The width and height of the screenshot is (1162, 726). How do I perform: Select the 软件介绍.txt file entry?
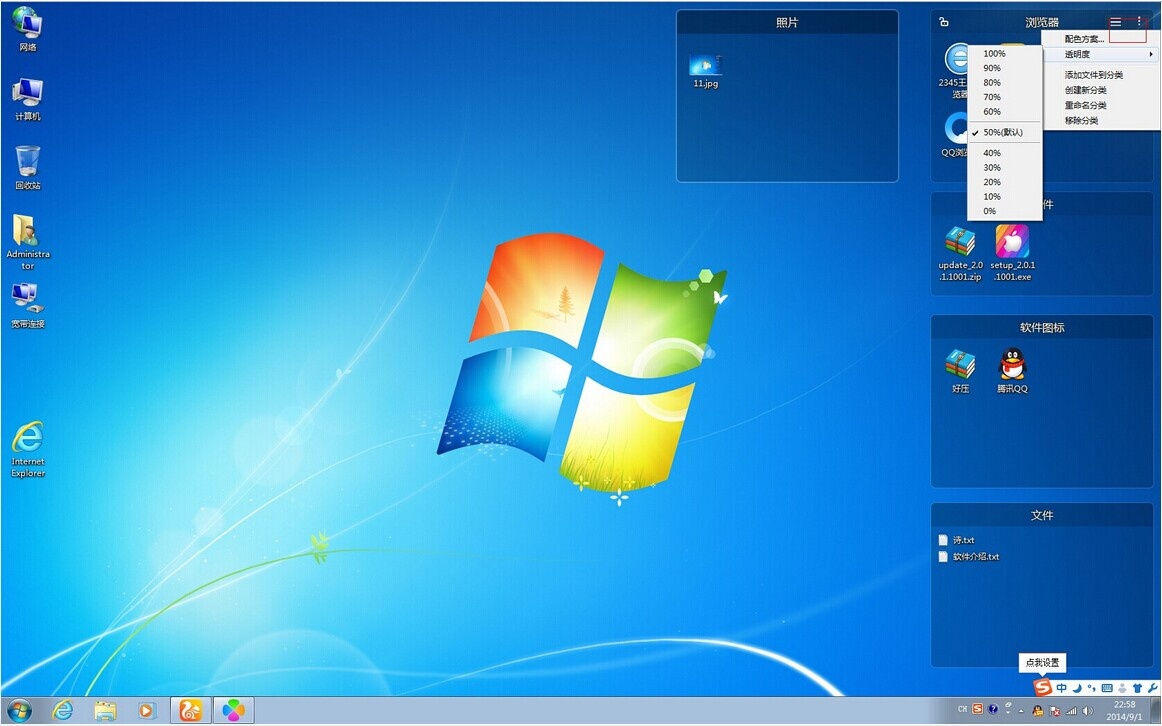[x=969, y=556]
